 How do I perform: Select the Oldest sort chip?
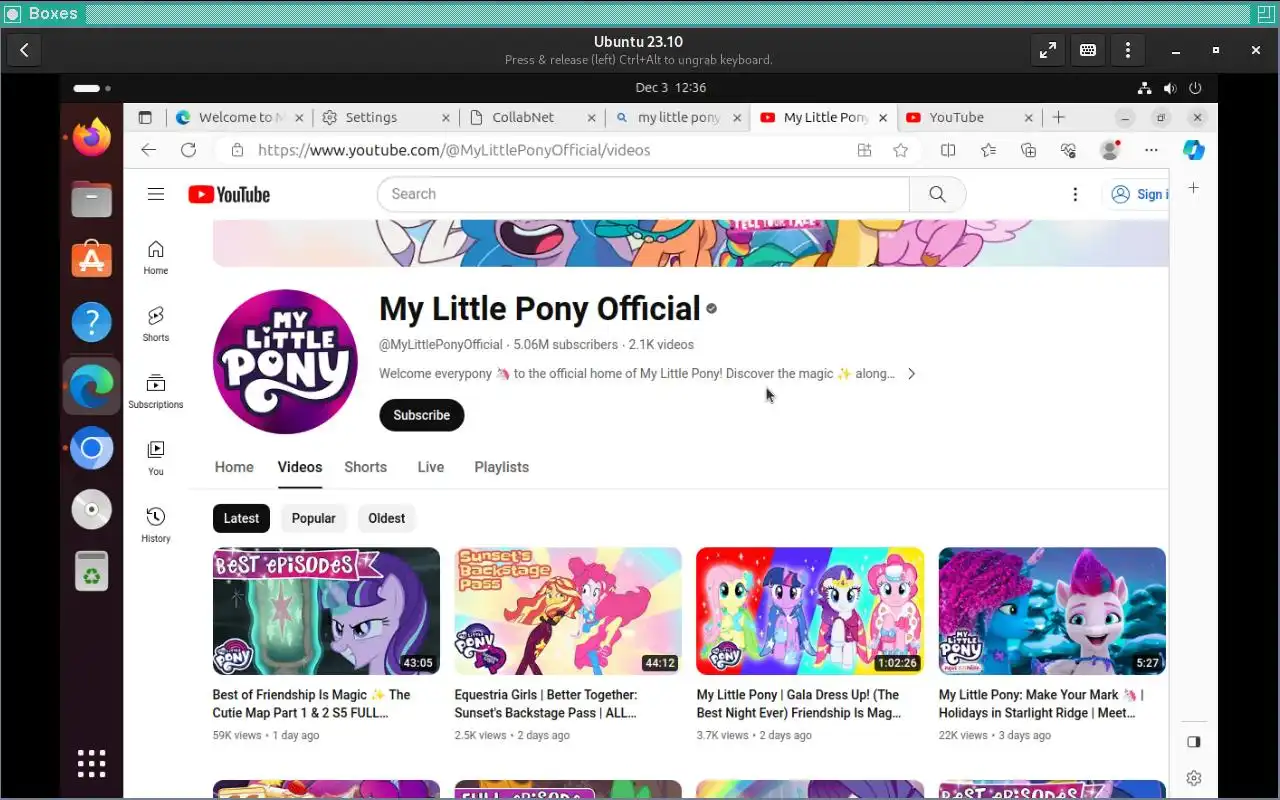click(x=386, y=518)
